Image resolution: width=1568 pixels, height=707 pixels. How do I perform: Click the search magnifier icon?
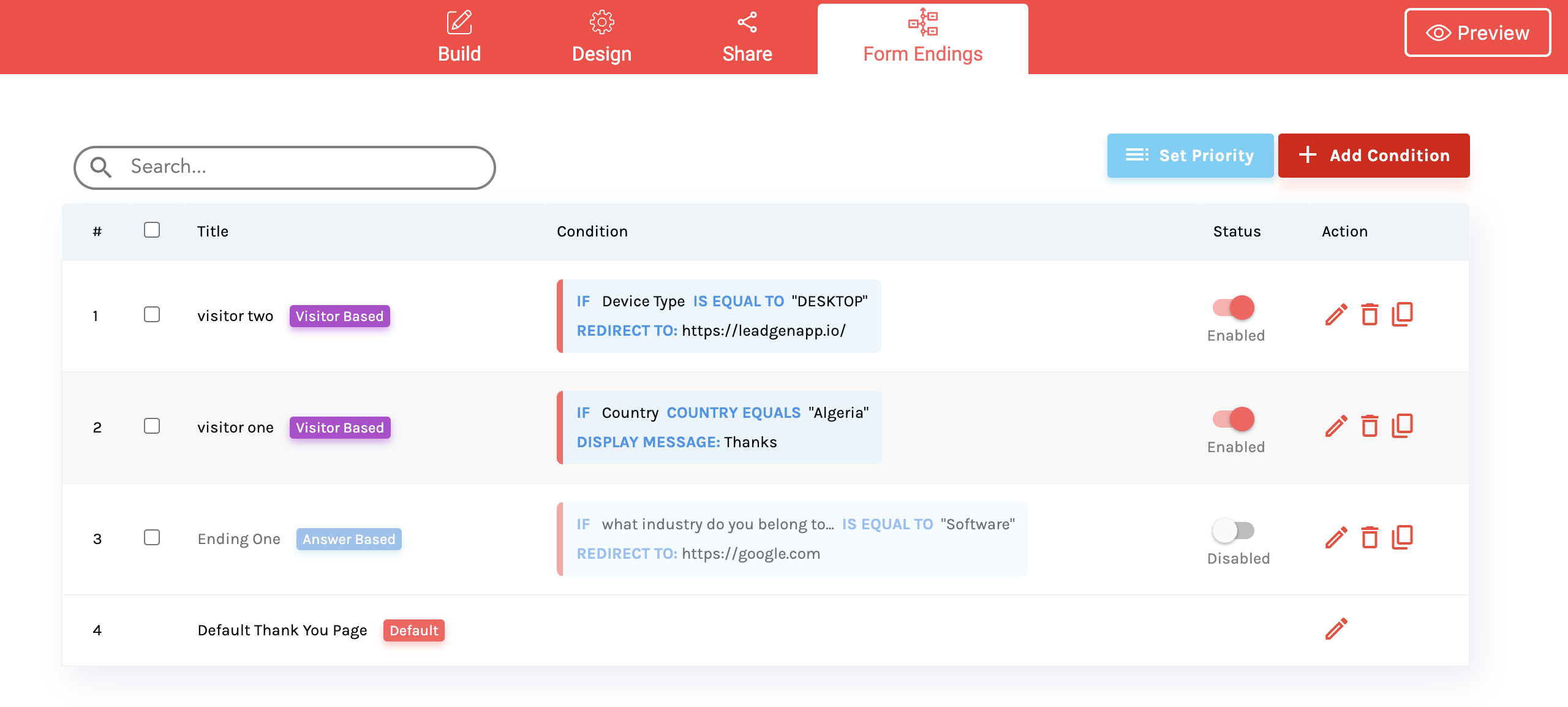(101, 167)
